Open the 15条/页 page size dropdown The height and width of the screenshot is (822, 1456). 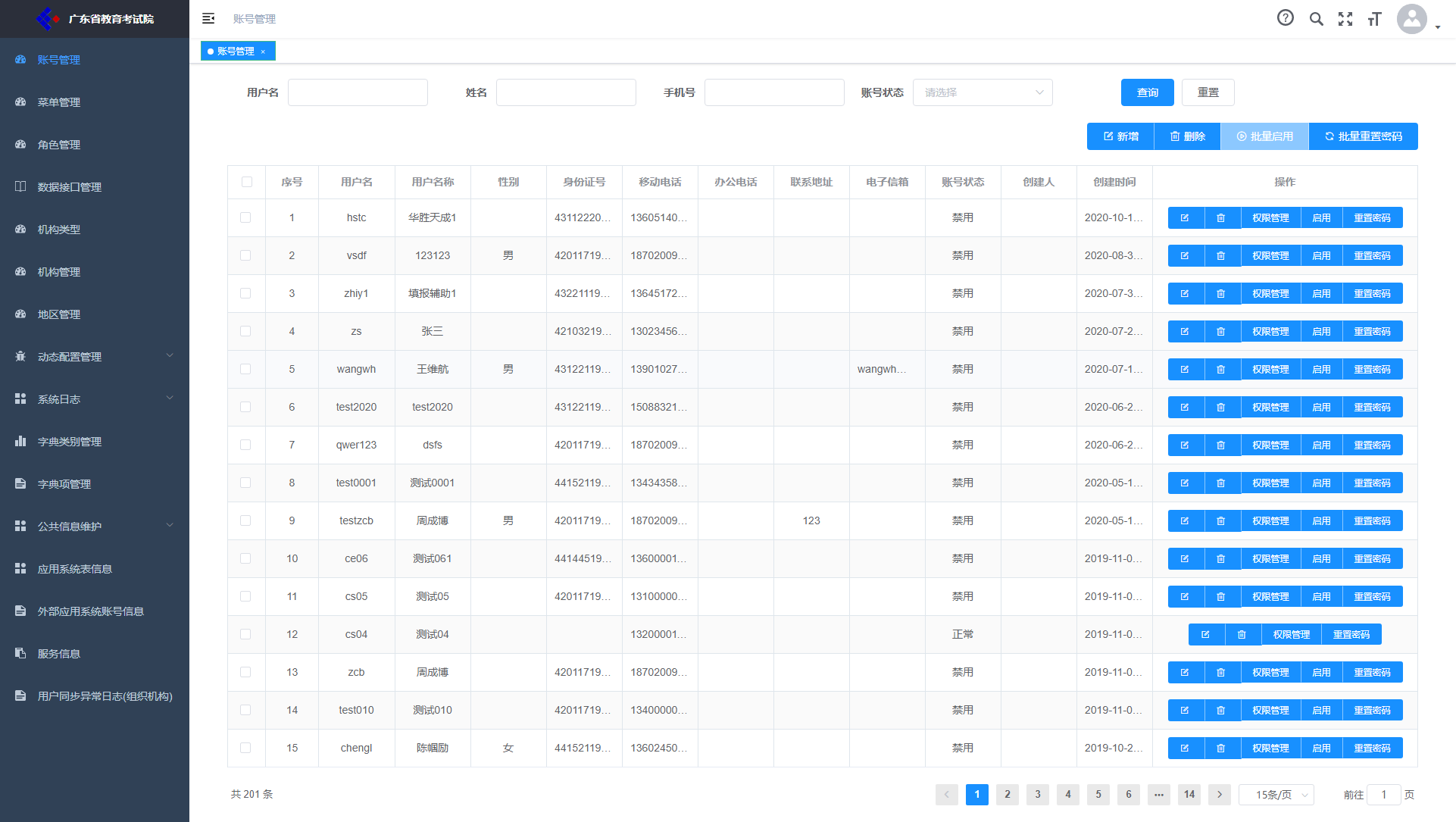coord(1276,795)
